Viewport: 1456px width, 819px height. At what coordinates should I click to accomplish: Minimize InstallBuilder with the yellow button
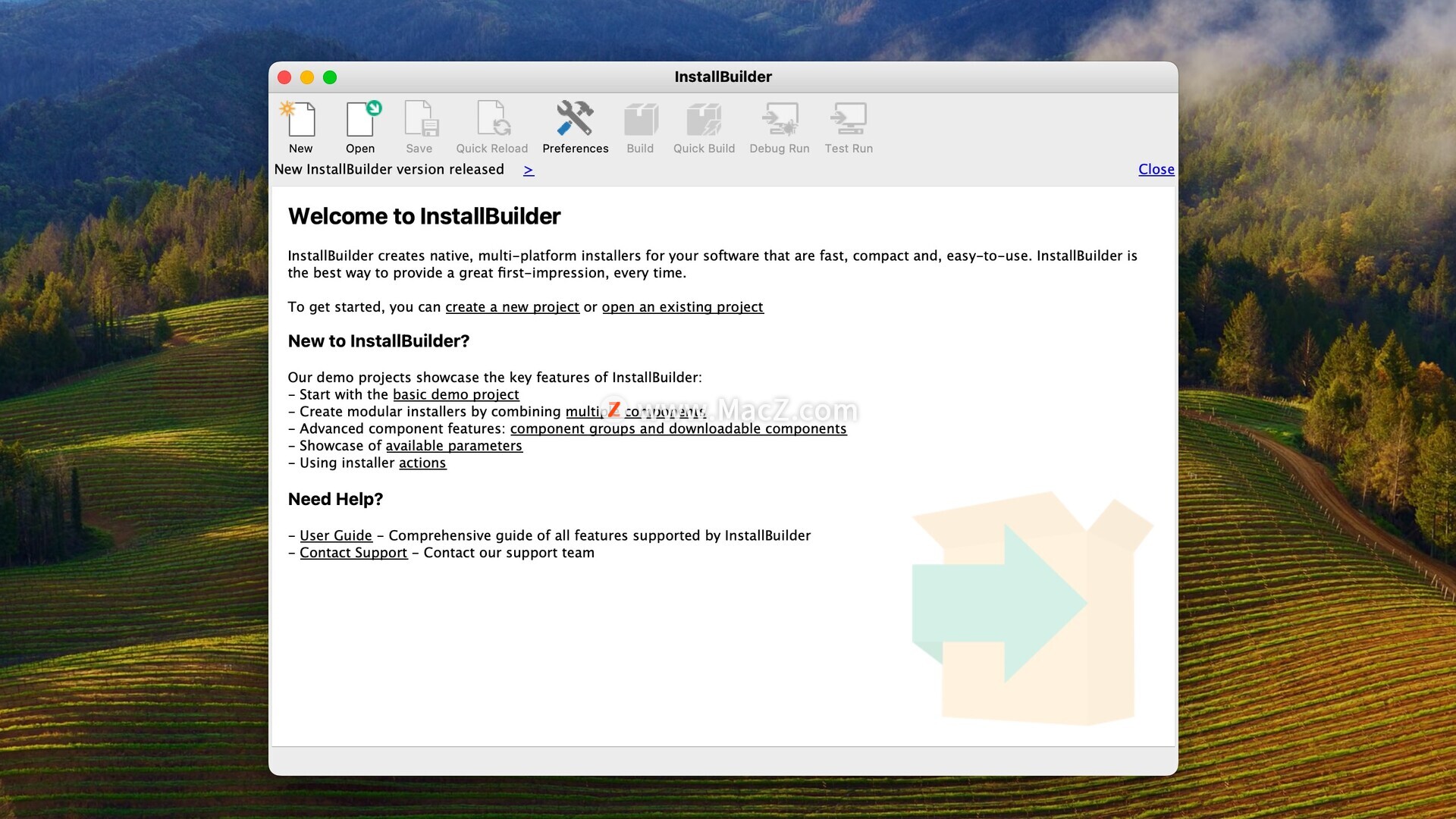[307, 77]
